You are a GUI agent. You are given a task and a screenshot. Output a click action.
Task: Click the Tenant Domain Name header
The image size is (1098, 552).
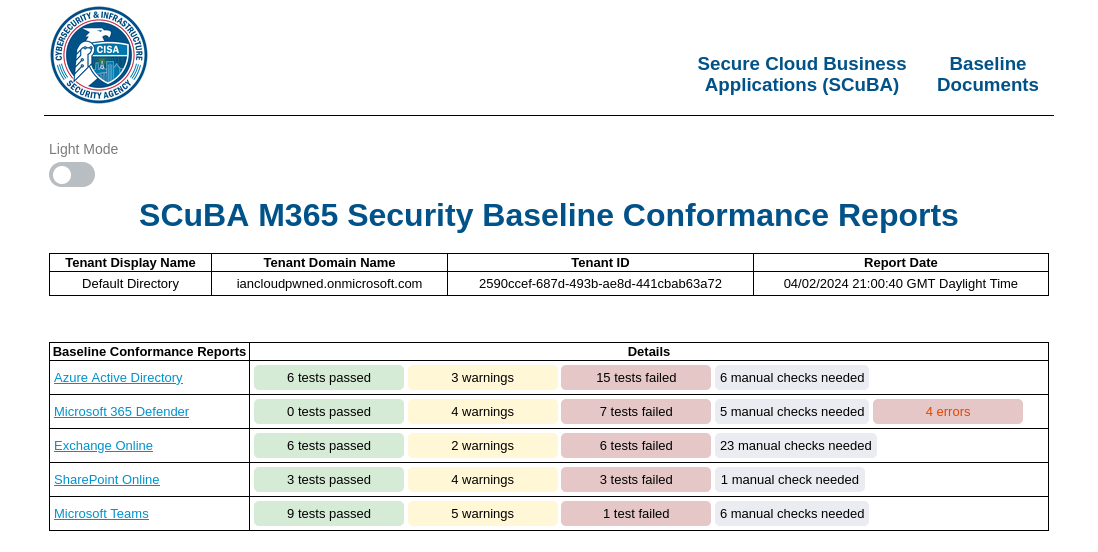click(x=329, y=263)
